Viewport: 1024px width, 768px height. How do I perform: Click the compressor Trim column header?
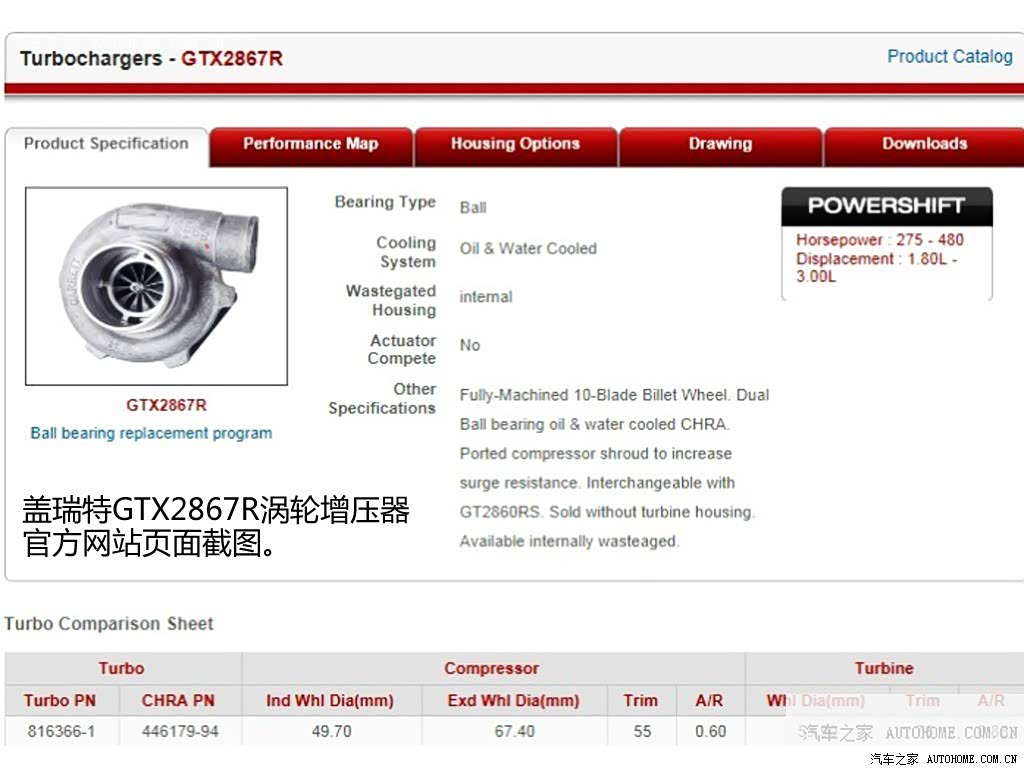pyautogui.click(x=641, y=701)
